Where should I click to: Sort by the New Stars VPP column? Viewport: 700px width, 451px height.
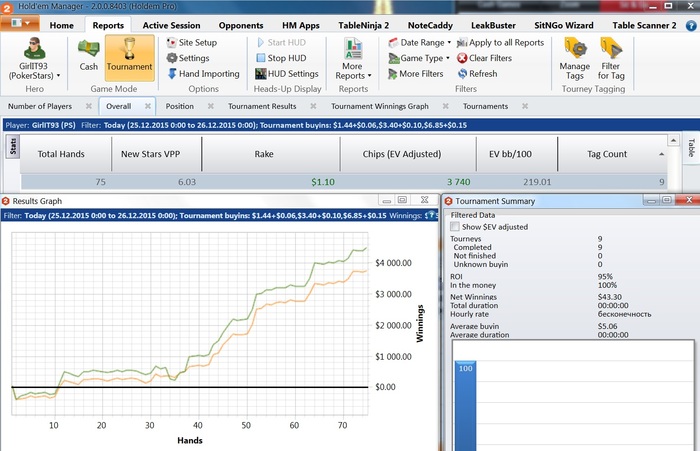[156, 154]
